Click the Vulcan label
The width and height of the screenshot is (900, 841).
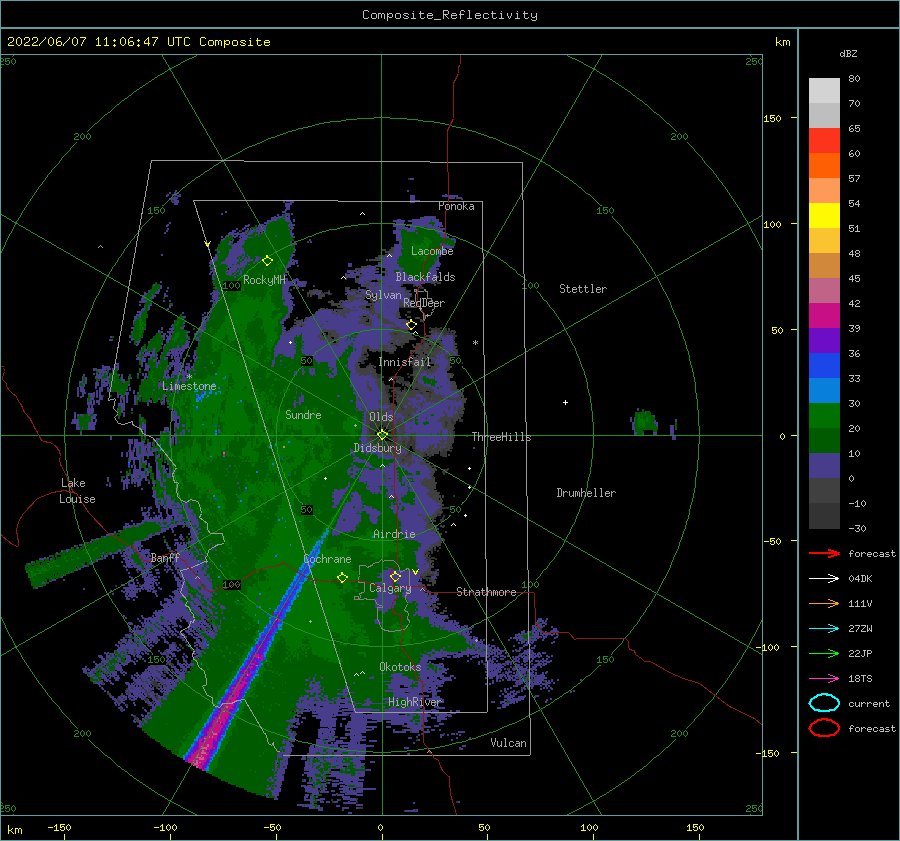pos(508,743)
